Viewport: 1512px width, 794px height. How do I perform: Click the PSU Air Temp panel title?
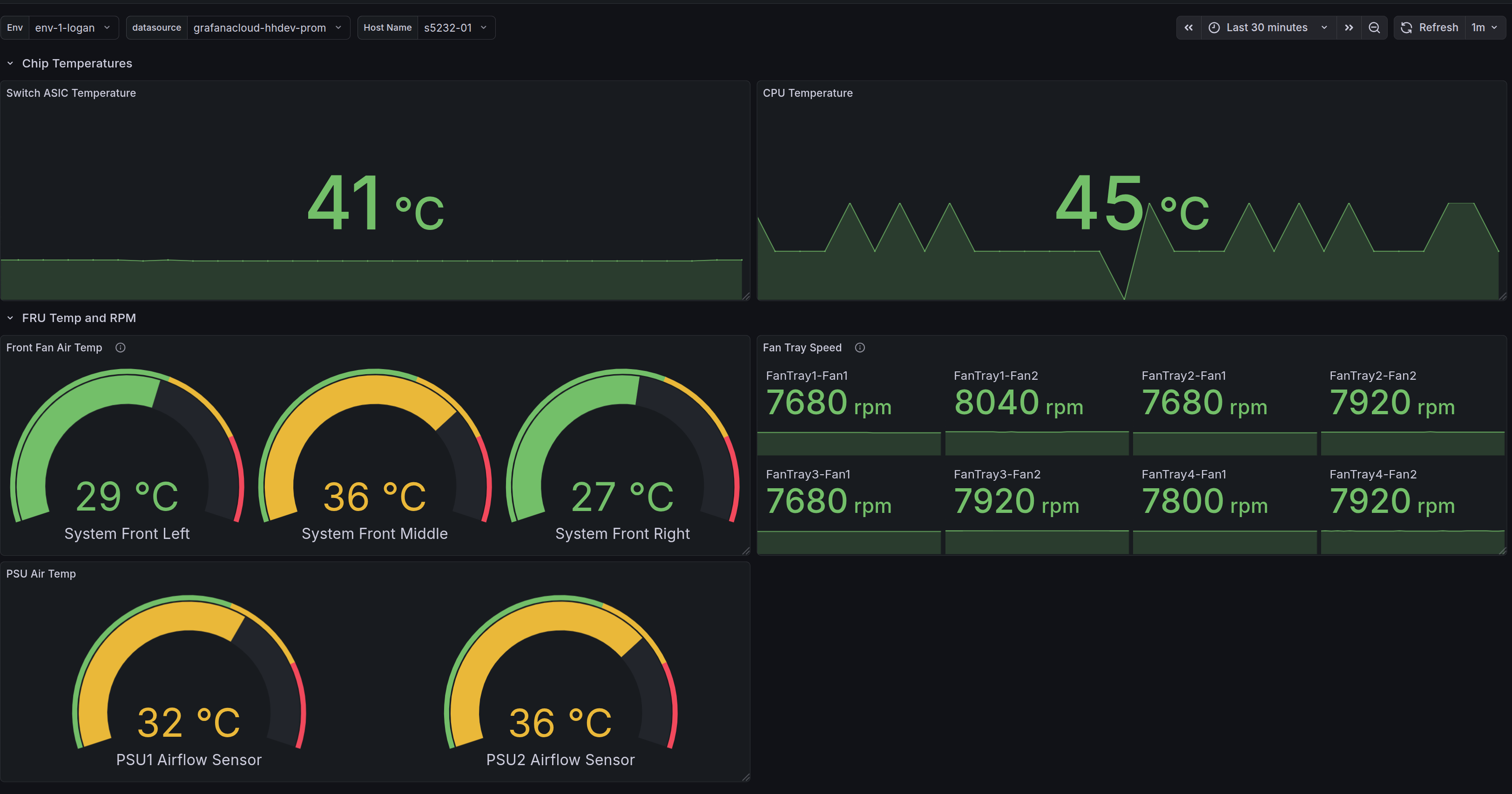(41, 573)
